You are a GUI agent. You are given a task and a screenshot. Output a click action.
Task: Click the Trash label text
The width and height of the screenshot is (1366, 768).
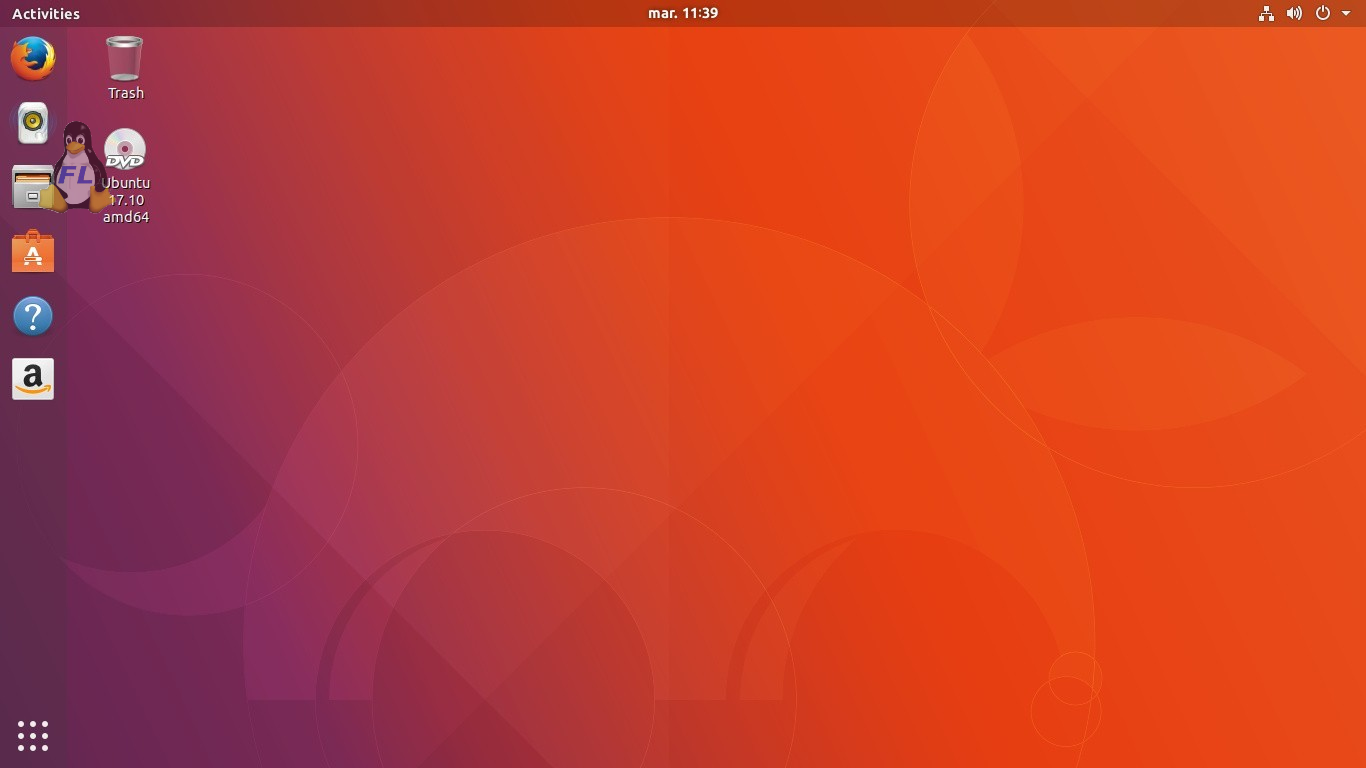[x=124, y=93]
